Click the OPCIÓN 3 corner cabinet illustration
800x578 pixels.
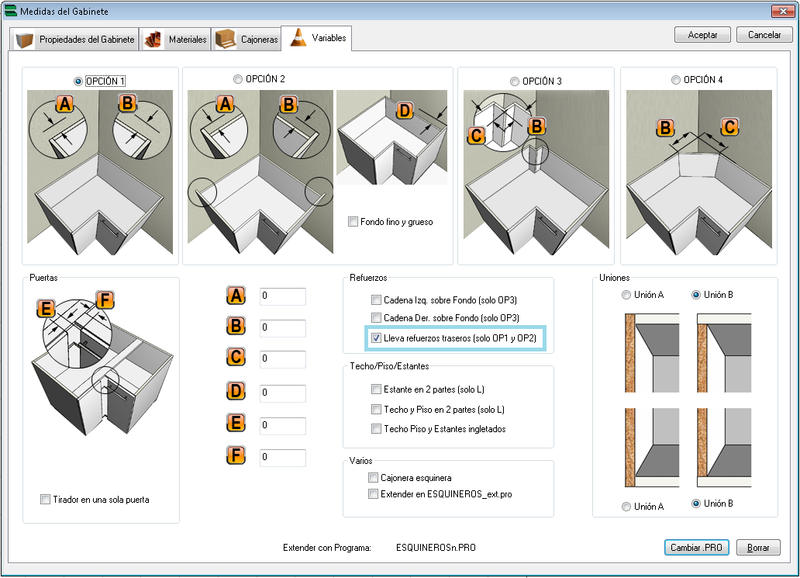coord(536,172)
